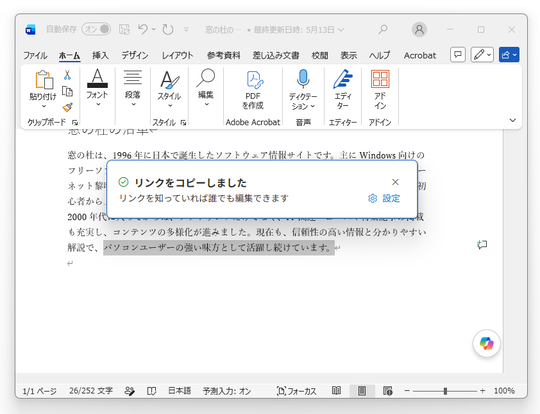Open the ディクテーション dropdown
The image size is (540, 414).
click(x=303, y=102)
